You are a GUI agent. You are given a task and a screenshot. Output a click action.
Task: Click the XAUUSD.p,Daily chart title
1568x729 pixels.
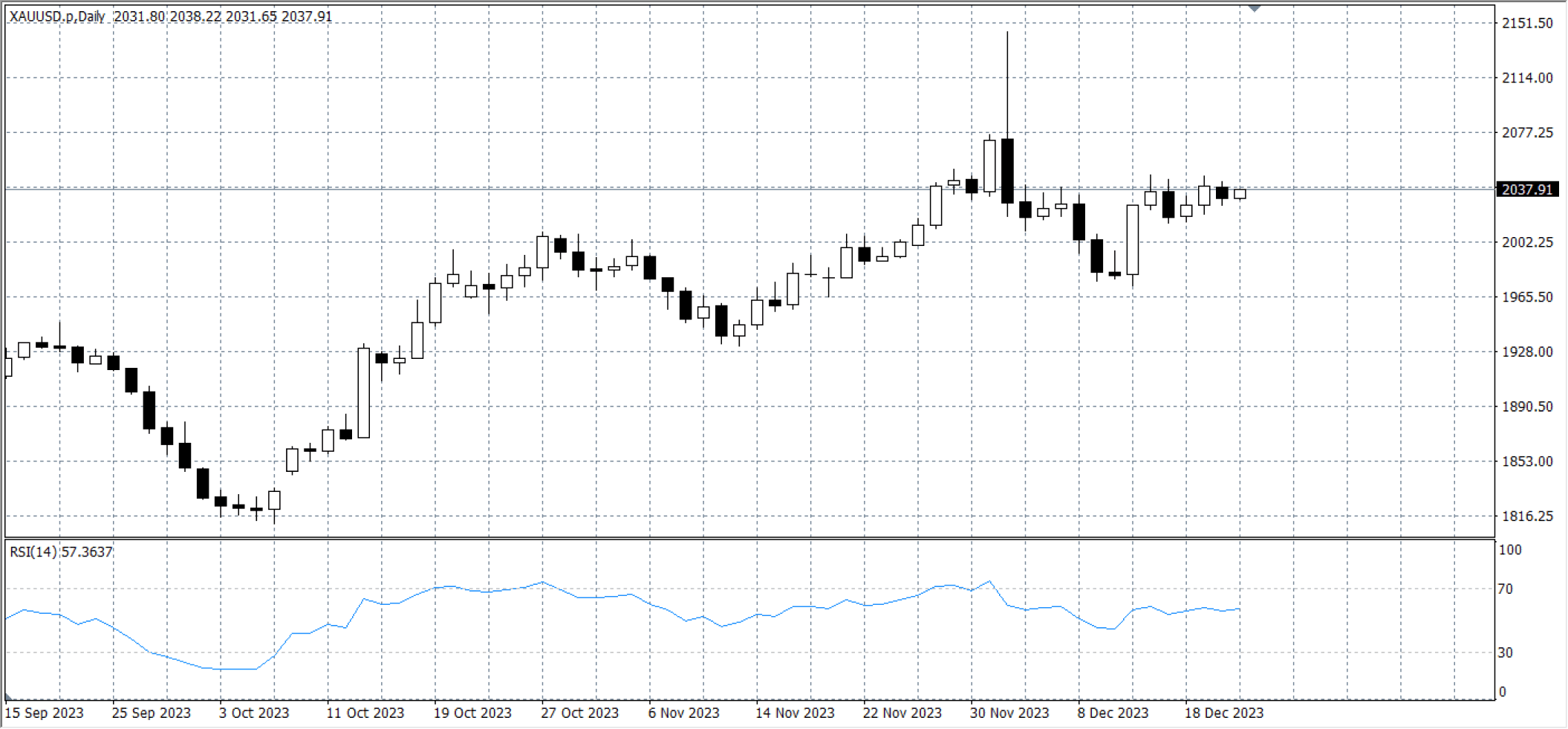tap(57, 16)
